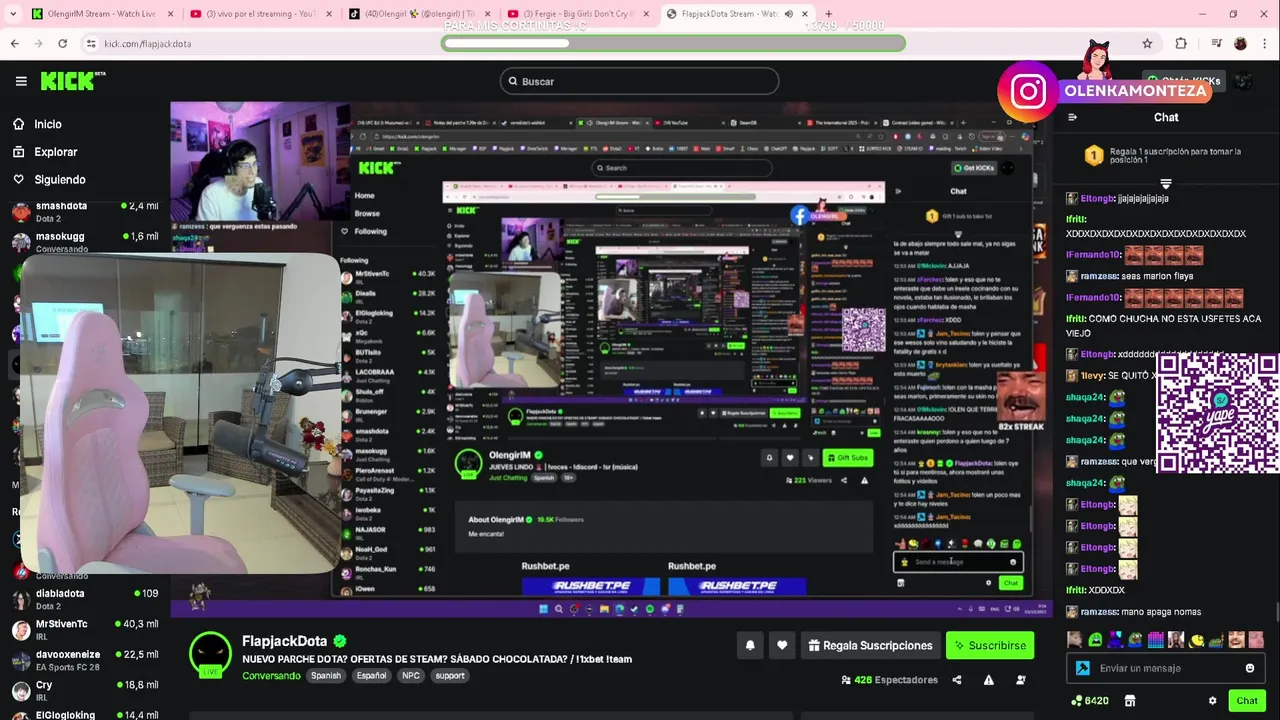Click the 6420 channel points balance
The width and height of the screenshot is (1280, 720).
click(1089, 701)
